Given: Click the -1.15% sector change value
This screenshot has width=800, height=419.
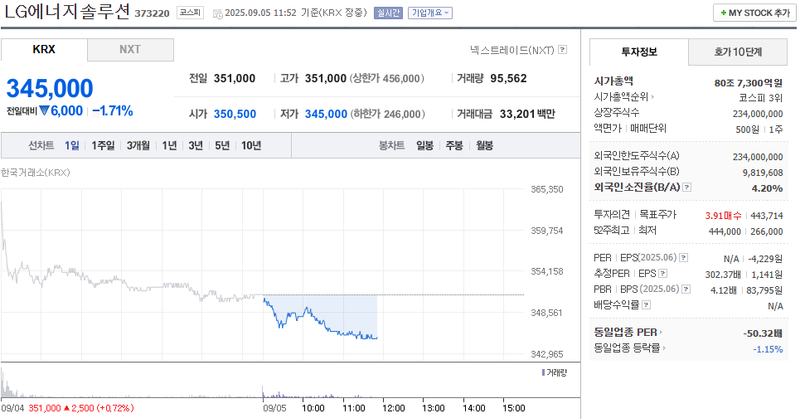Looking at the screenshot, I should 768,349.
